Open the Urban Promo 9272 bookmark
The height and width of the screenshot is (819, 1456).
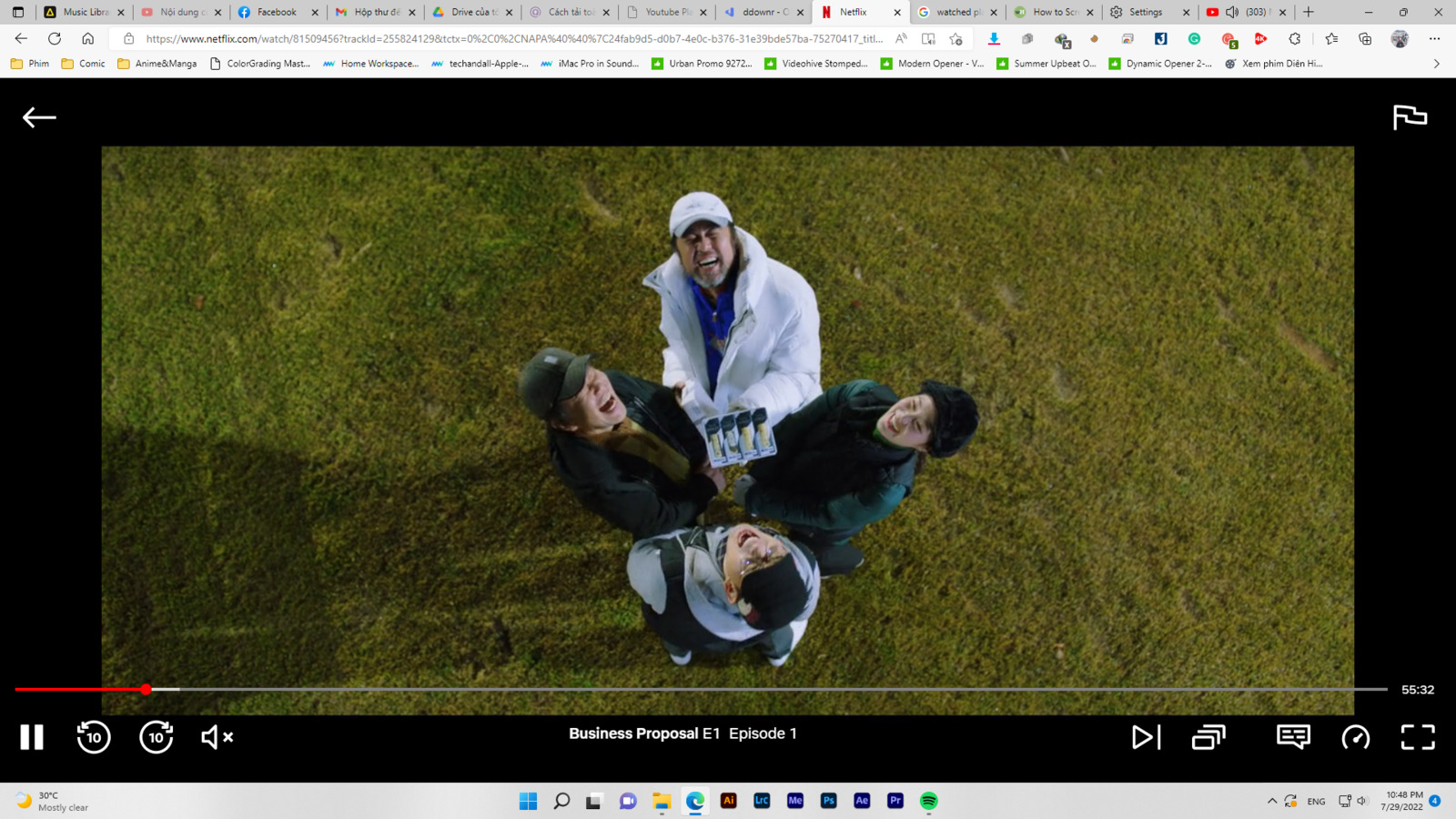pos(702,64)
